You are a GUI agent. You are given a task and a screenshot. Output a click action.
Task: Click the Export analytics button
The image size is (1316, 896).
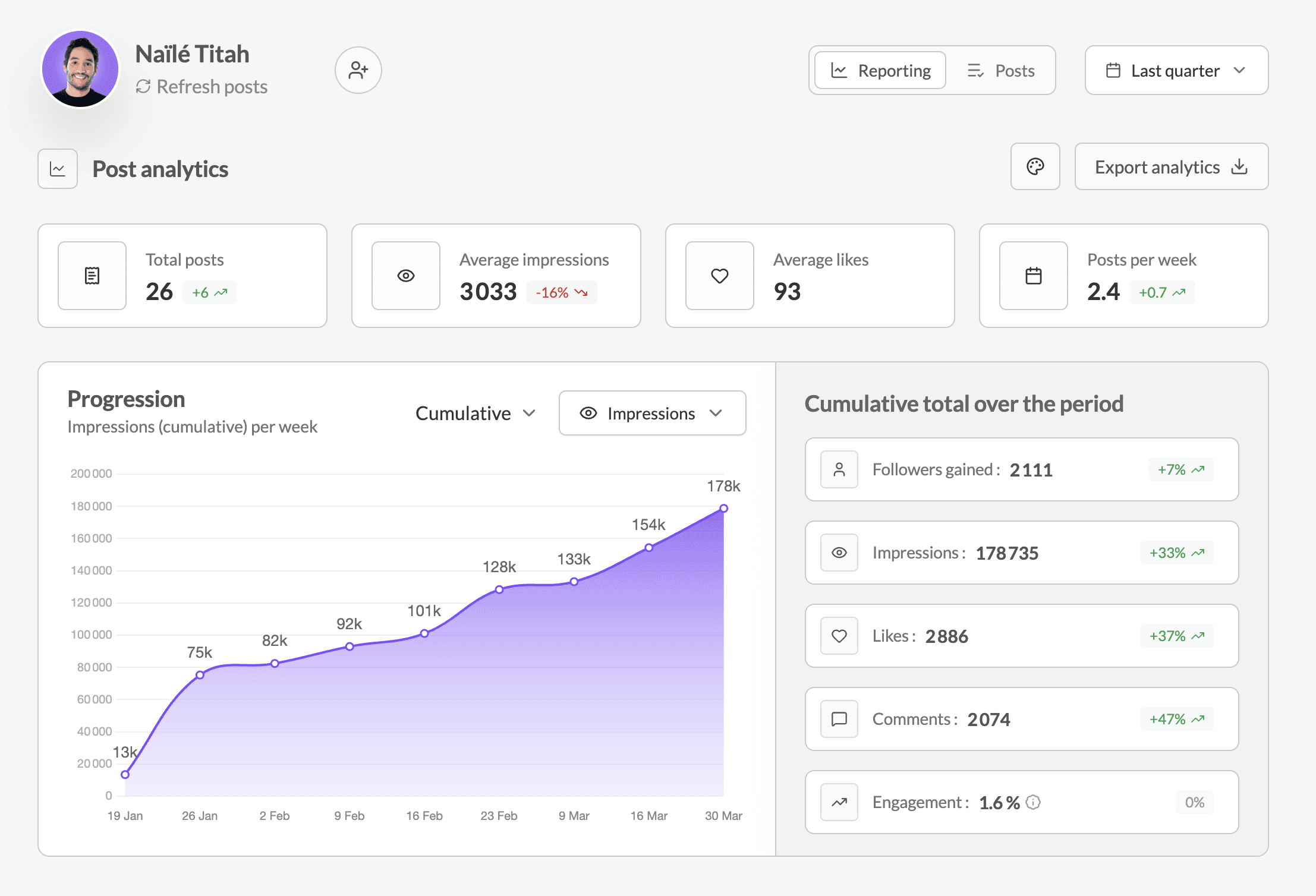pos(1170,167)
